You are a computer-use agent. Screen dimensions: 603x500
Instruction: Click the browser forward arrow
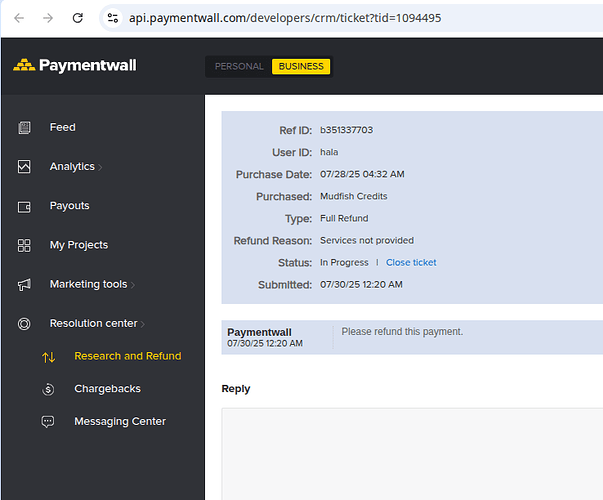48,18
